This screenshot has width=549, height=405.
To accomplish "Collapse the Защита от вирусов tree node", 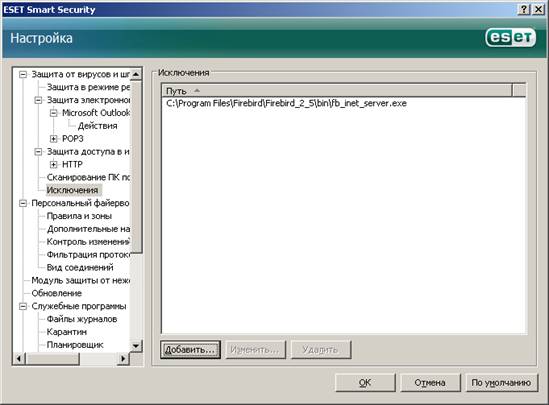I will click(23, 74).
